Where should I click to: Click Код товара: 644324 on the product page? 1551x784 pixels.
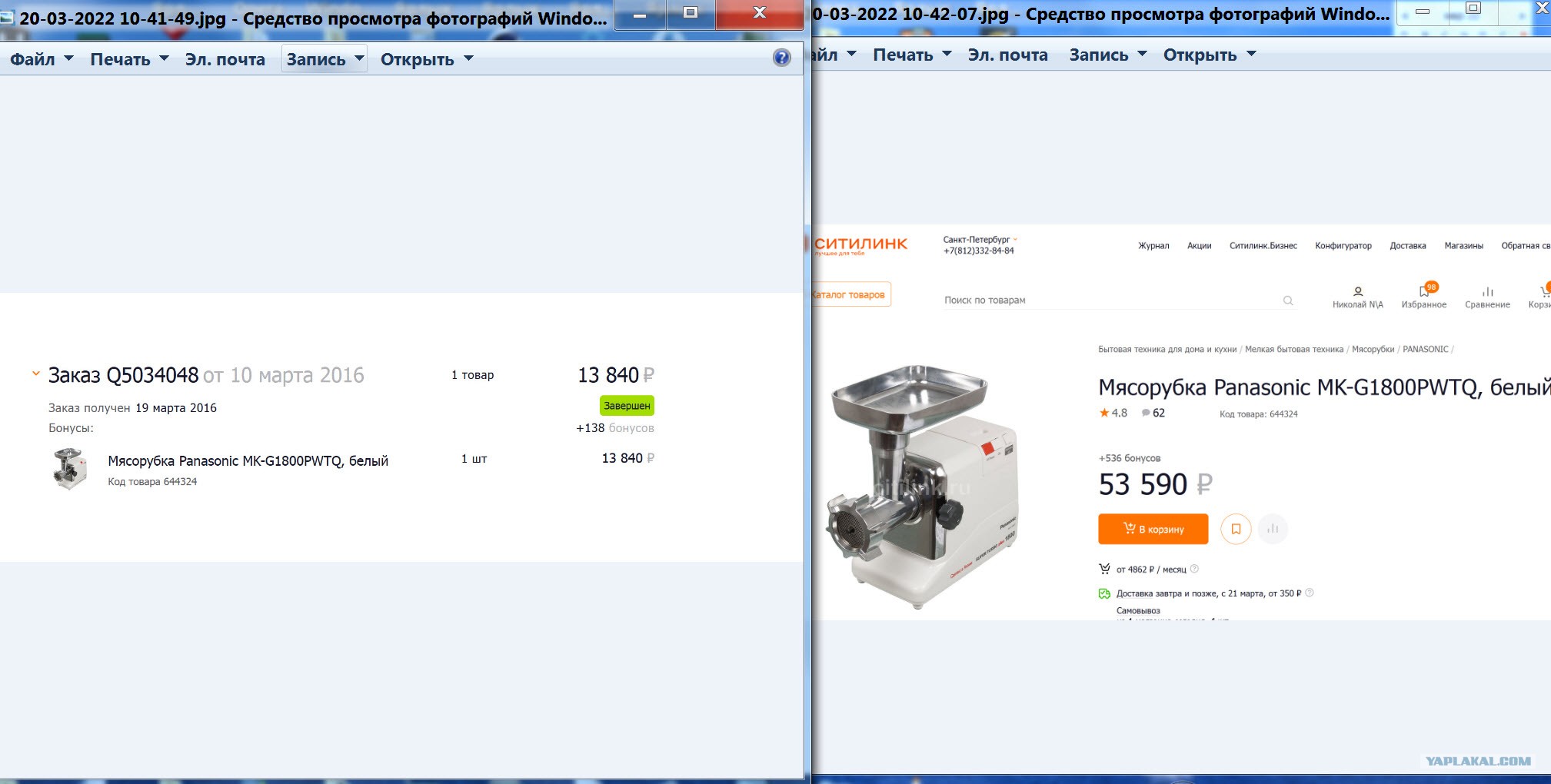1259,414
